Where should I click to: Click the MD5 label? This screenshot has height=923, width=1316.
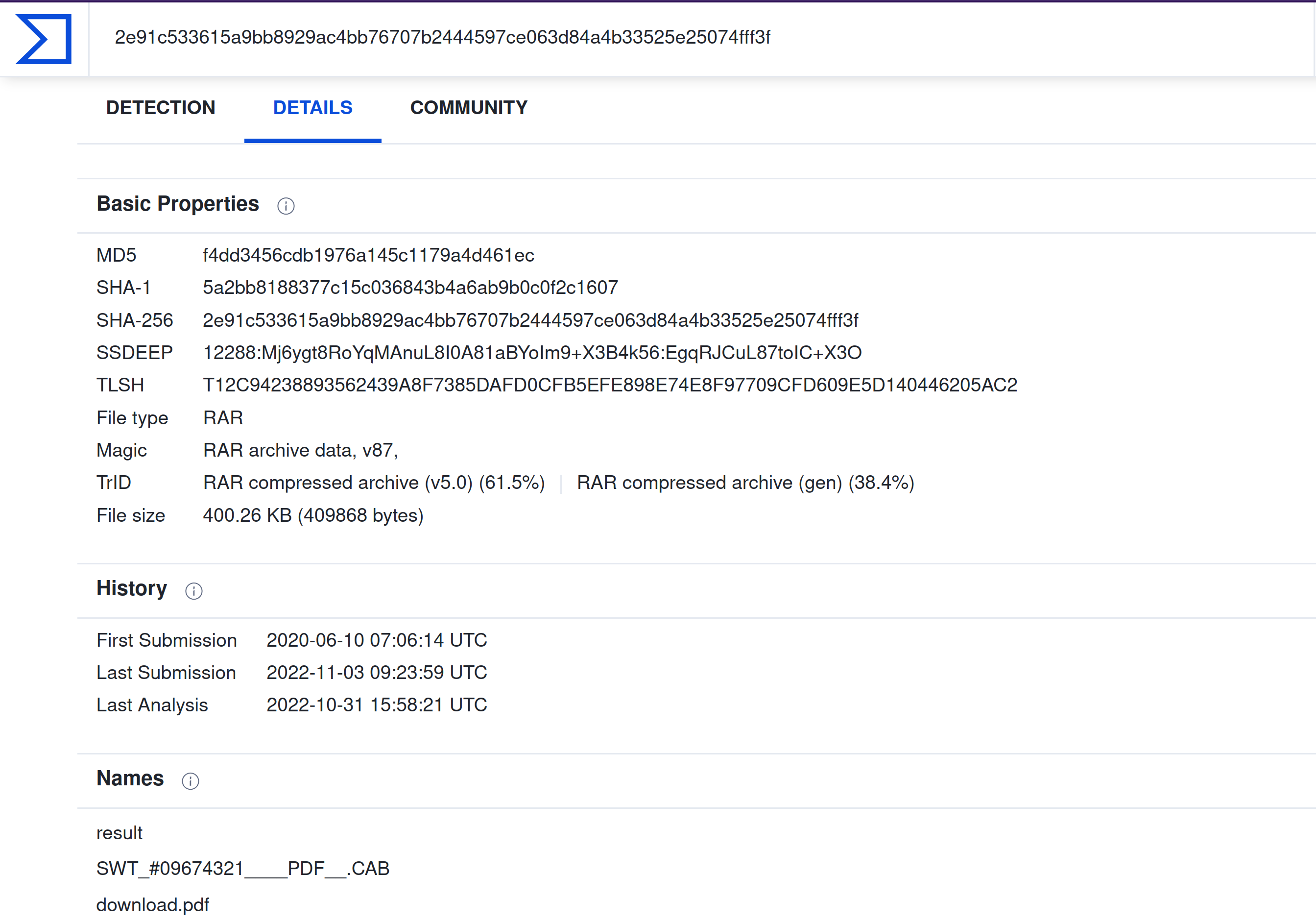pos(117,255)
